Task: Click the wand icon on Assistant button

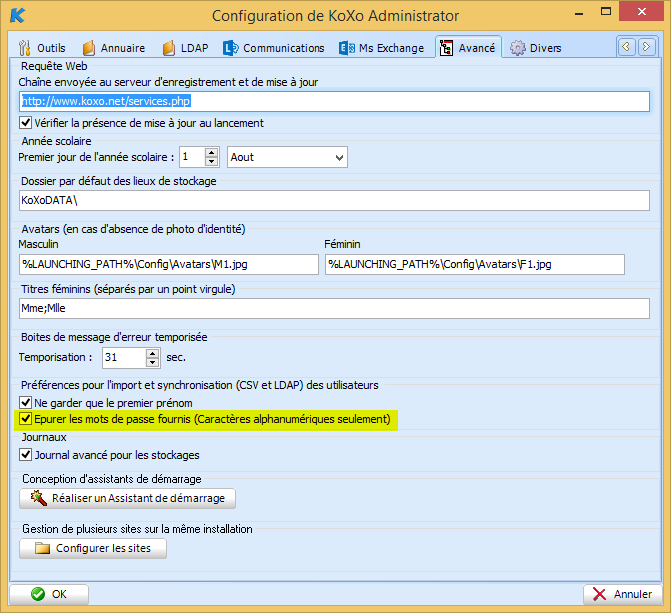Action: tap(39, 498)
